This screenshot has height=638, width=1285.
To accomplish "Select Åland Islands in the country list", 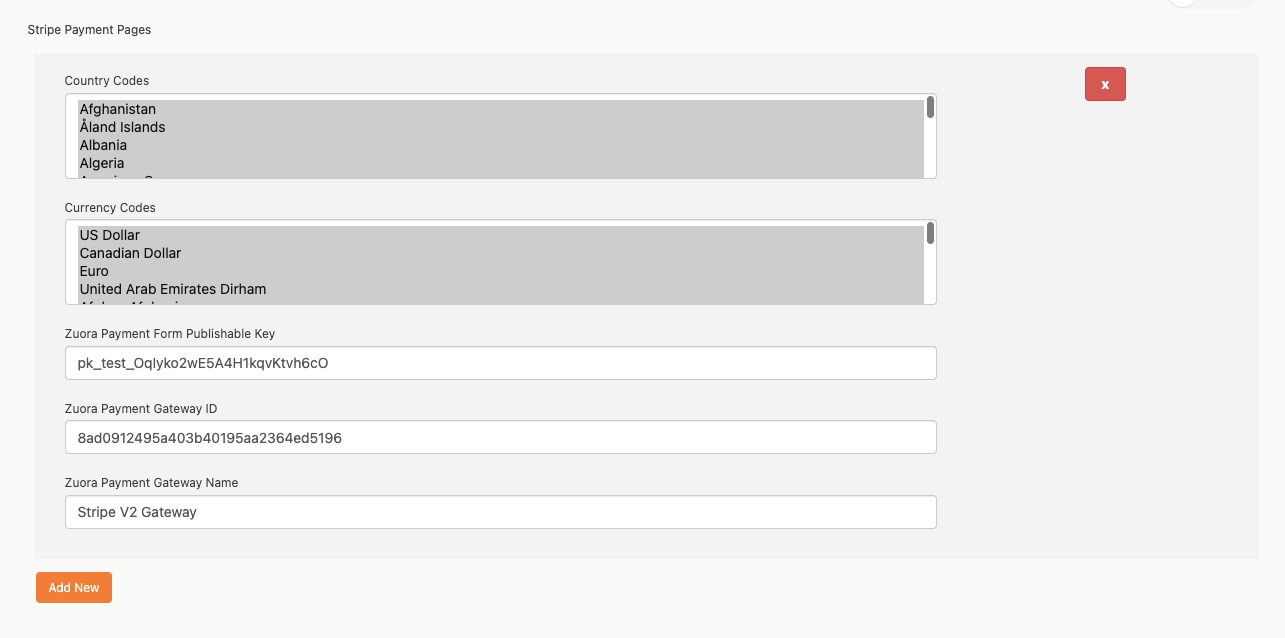I will 123,127.
